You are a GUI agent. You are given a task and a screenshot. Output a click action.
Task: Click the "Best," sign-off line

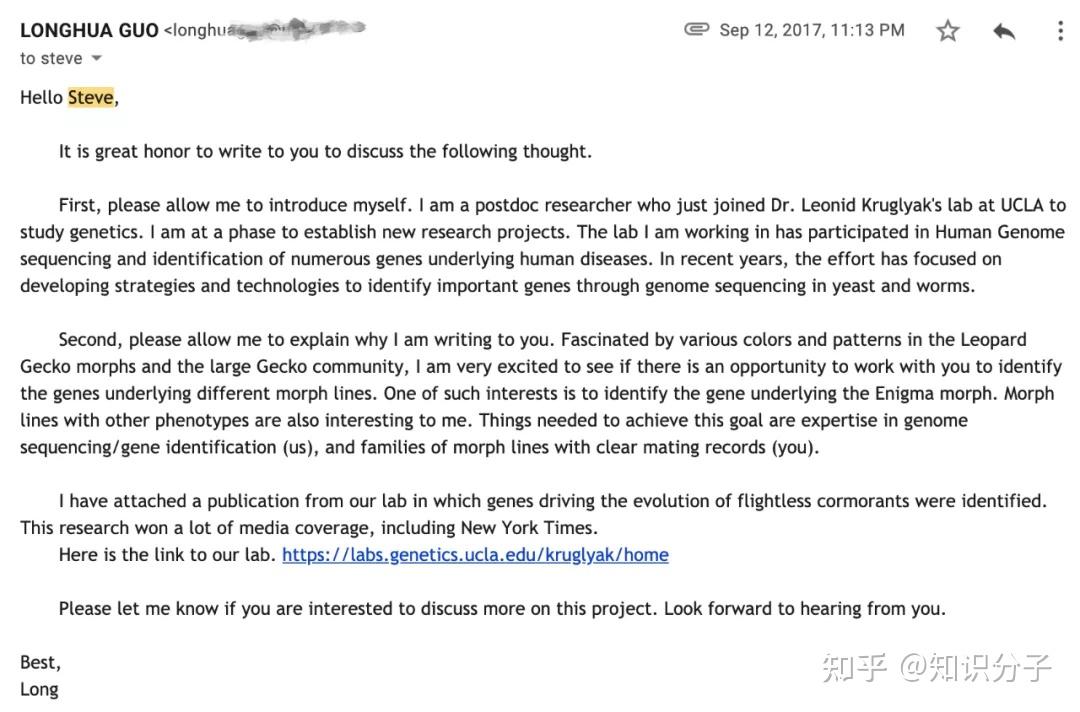coord(40,663)
